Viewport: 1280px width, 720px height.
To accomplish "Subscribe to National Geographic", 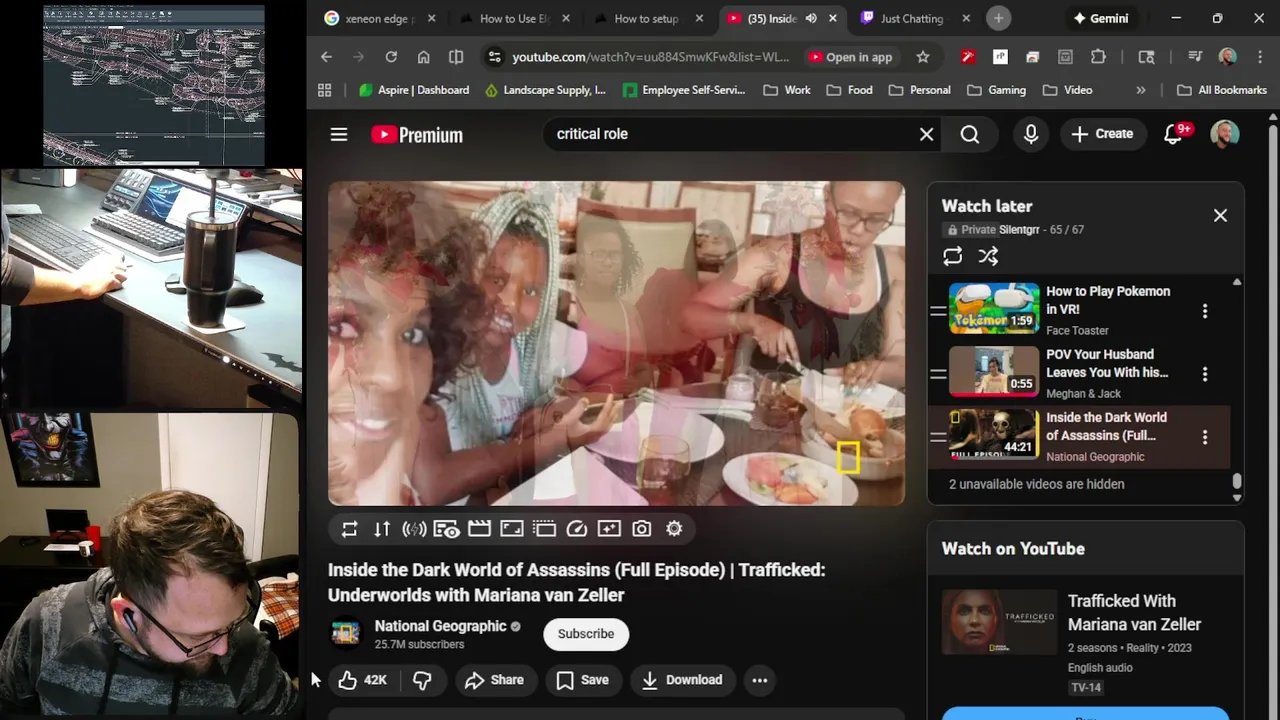I will [586, 634].
